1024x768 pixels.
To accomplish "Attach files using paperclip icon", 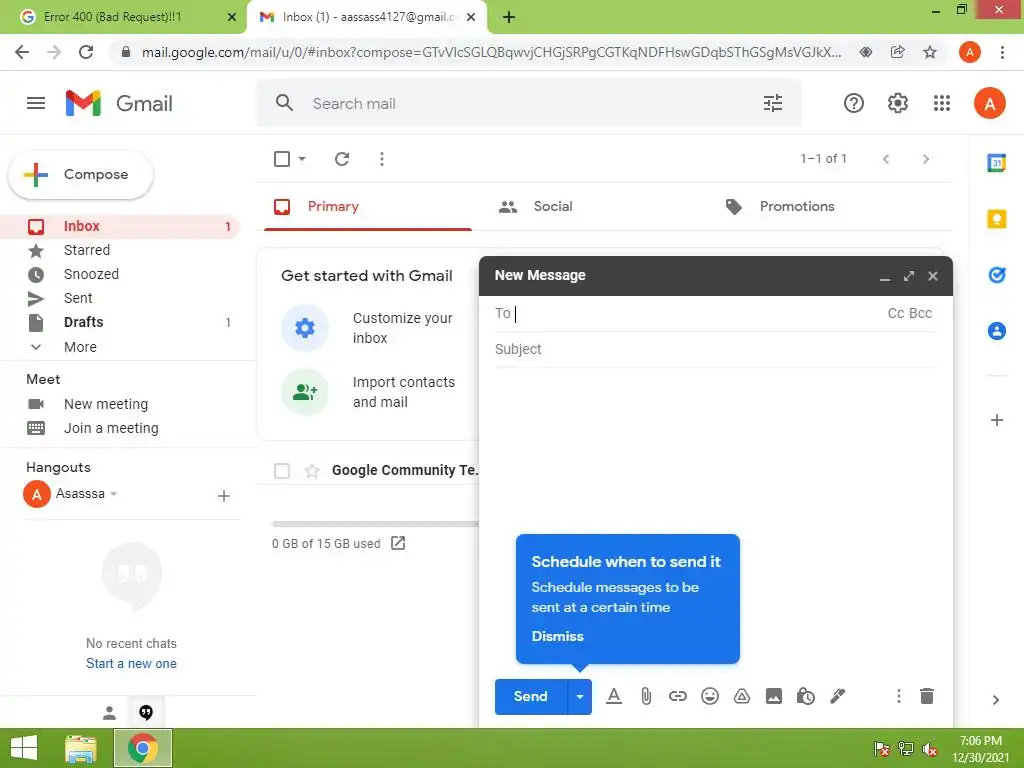I will coord(646,696).
